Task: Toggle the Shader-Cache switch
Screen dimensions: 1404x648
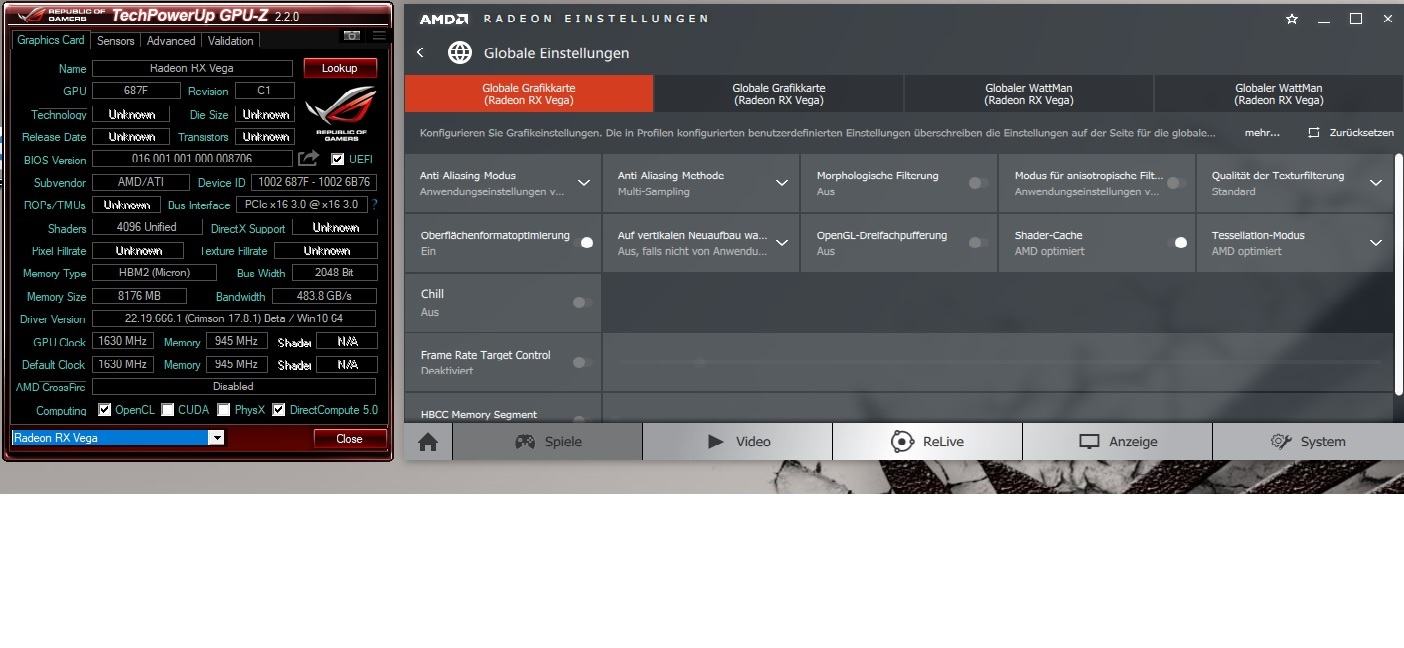Action: pos(1177,242)
